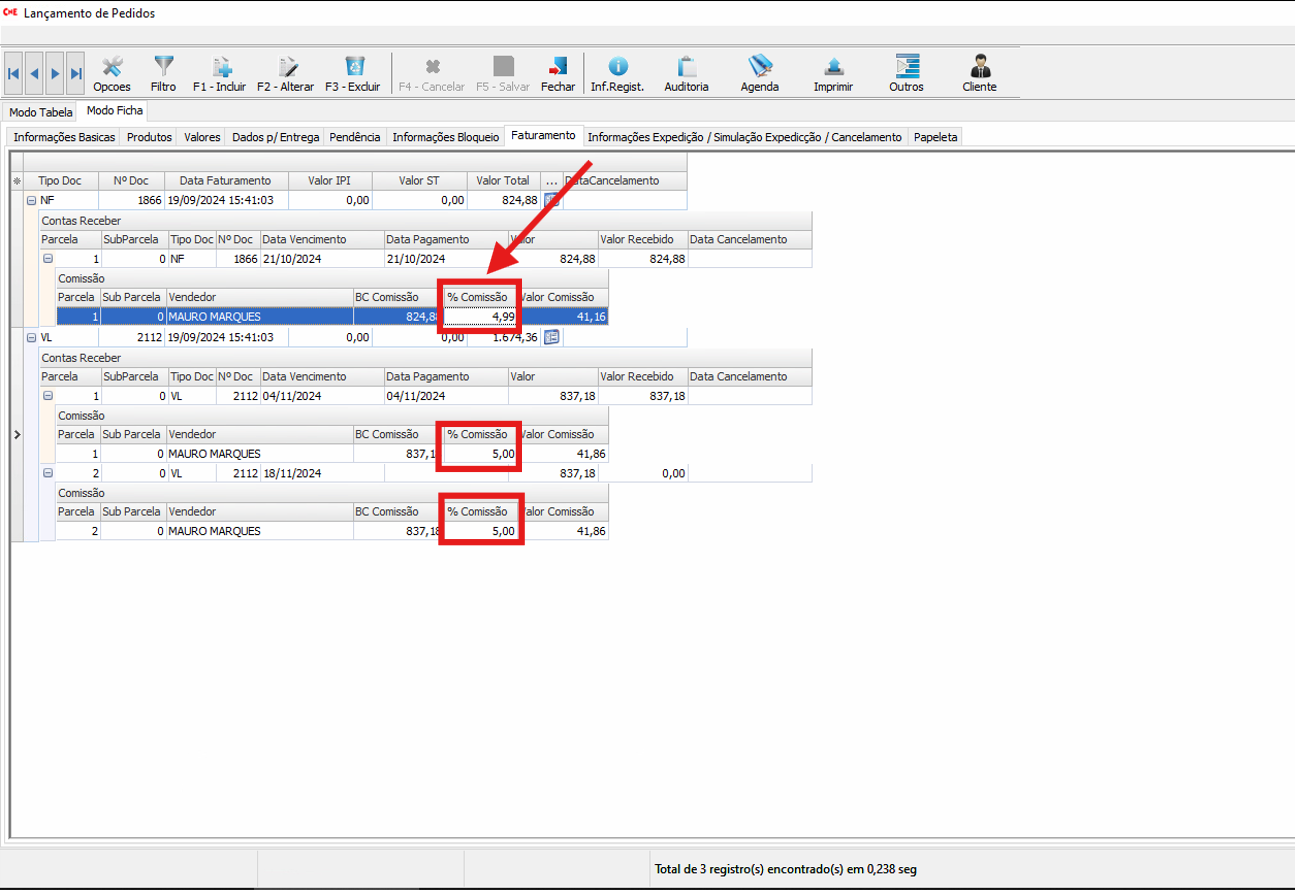
Task: Click the Opcoes tools icon
Action: pos(112,68)
